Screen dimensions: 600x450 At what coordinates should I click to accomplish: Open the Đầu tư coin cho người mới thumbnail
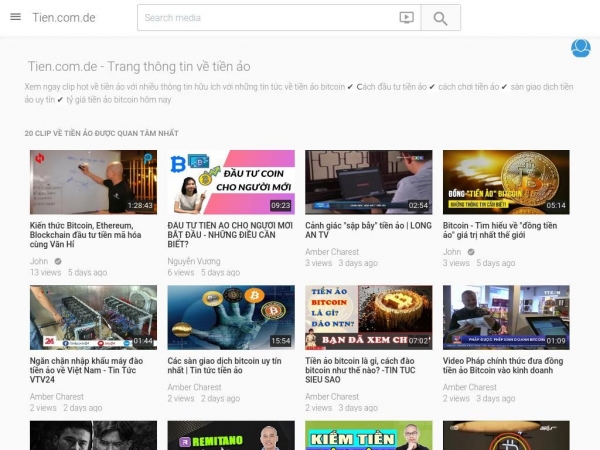(x=231, y=182)
